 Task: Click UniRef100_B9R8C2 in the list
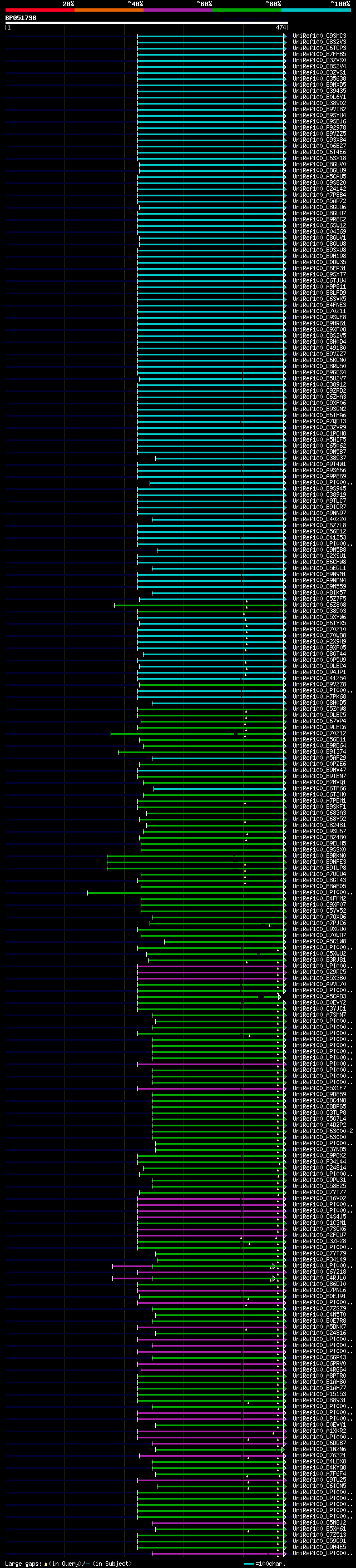point(319,219)
